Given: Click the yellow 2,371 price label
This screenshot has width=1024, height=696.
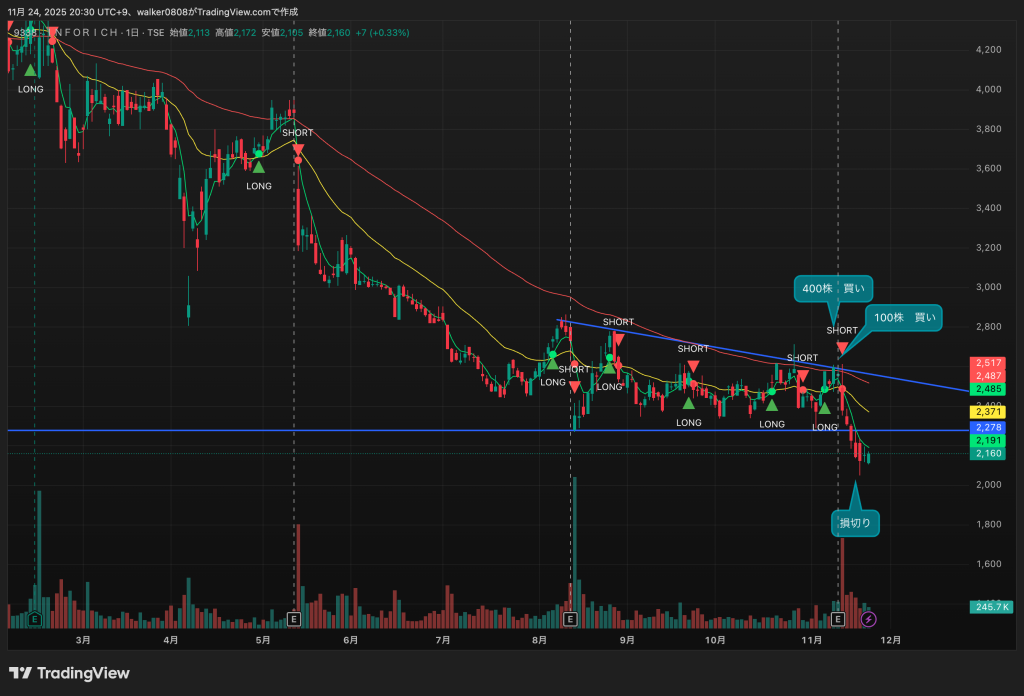Looking at the screenshot, I should tap(988, 412).
